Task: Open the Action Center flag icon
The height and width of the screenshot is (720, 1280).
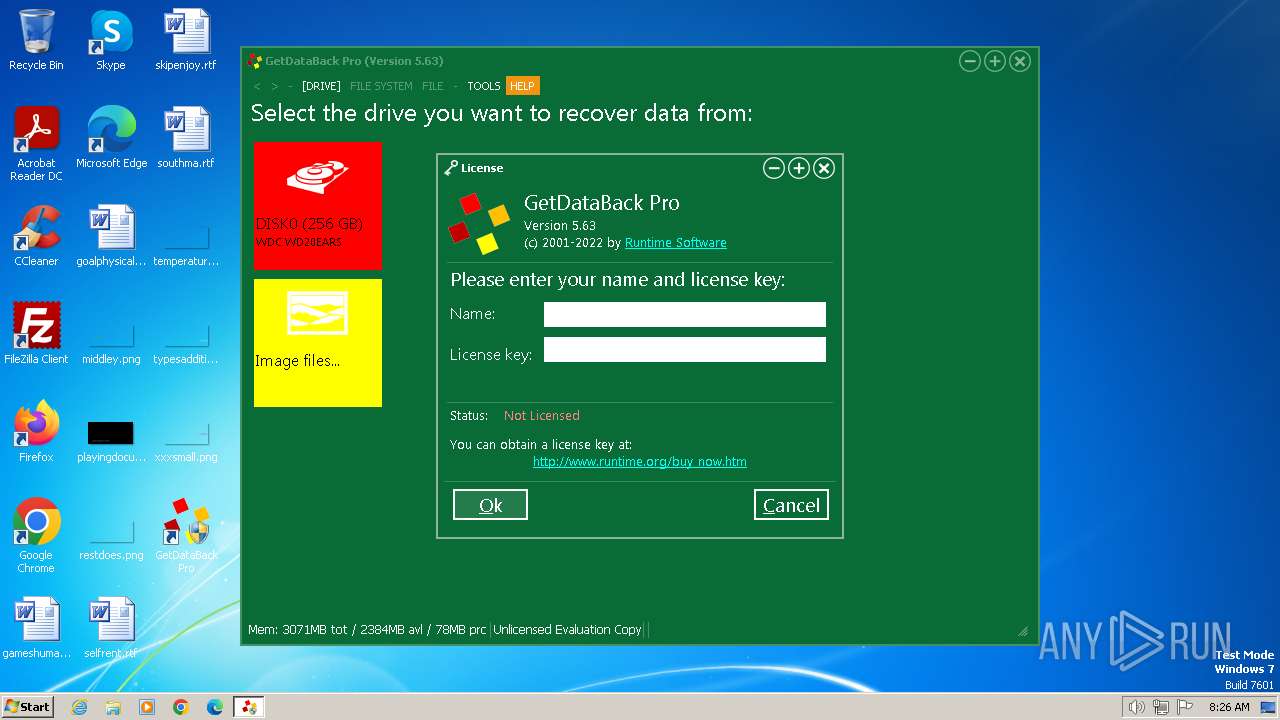Action: click(1185, 707)
